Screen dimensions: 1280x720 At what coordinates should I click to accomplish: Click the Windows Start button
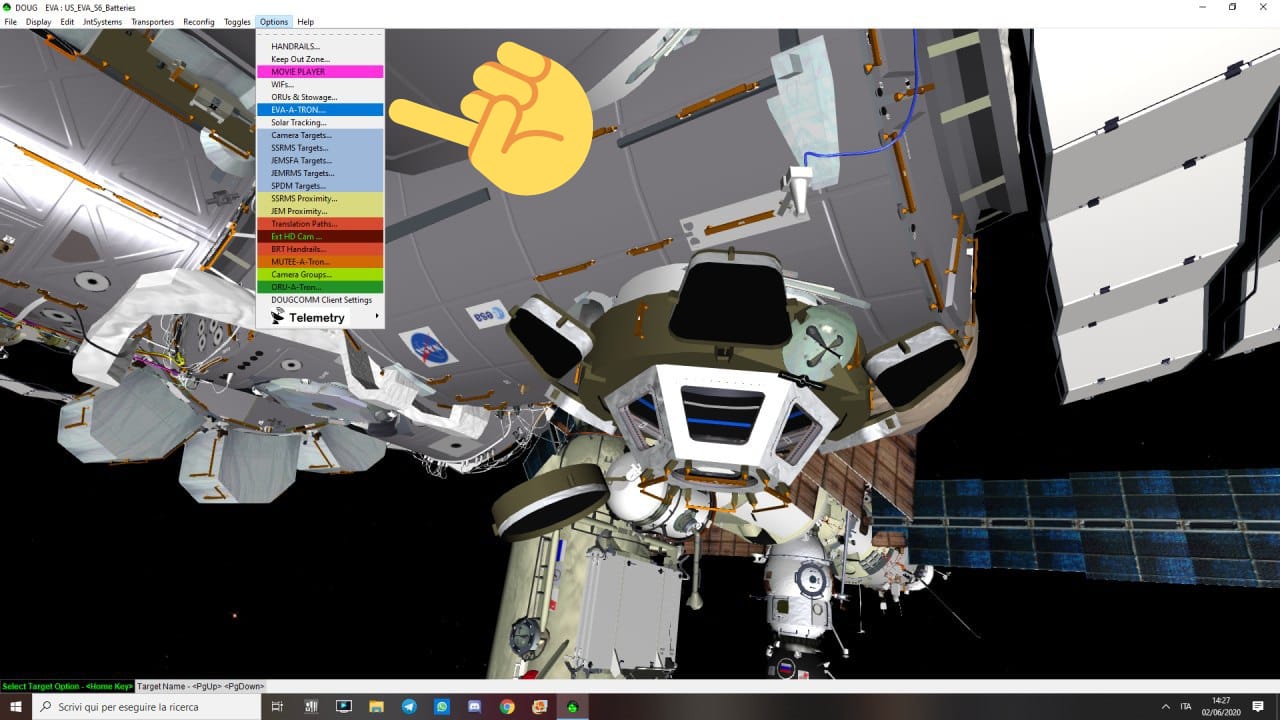16,707
